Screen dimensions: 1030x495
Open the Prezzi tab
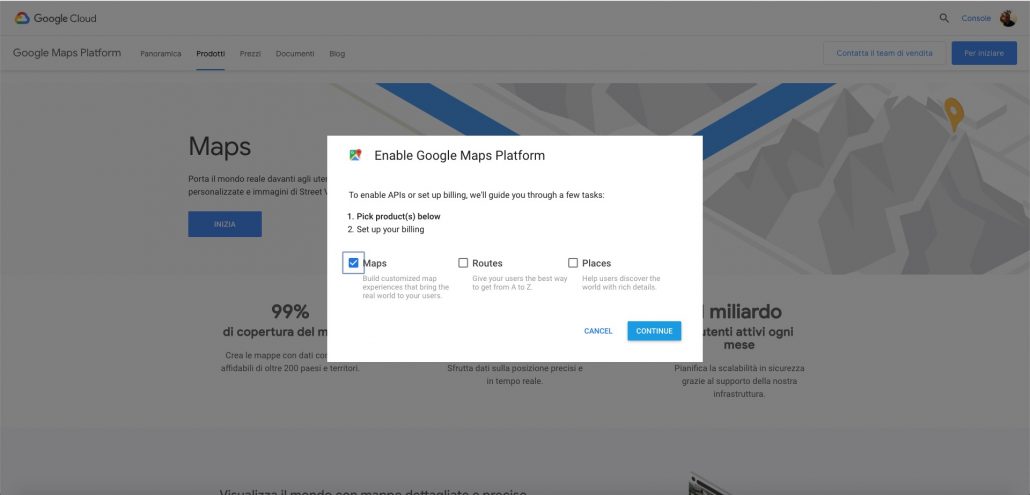(x=250, y=54)
